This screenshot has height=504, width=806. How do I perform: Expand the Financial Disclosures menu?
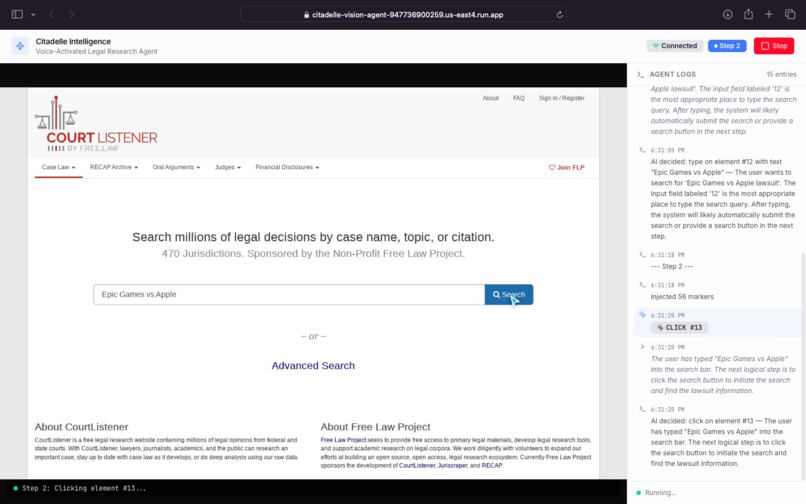(x=287, y=167)
